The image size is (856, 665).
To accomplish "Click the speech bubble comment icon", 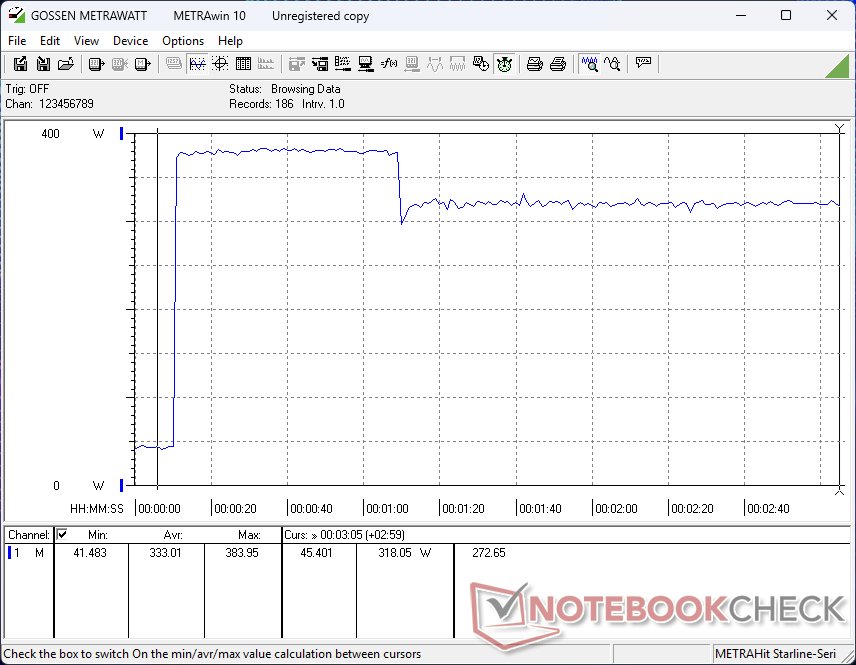I will pos(643,64).
